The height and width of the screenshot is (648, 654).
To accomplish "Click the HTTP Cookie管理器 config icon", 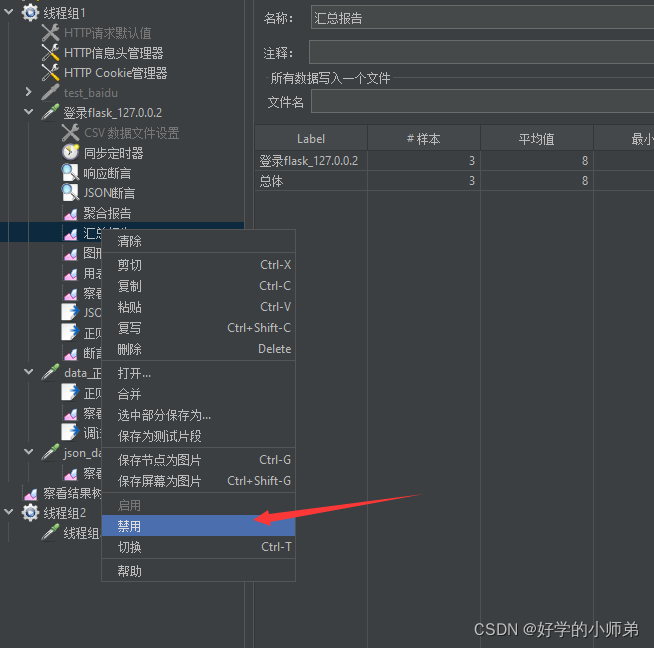I will (50, 73).
